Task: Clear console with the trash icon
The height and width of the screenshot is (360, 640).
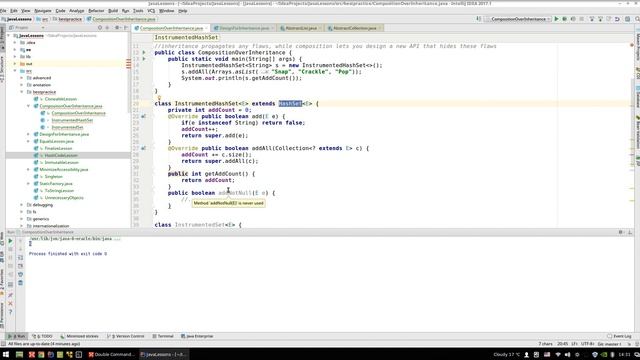Action: [x=20, y=283]
